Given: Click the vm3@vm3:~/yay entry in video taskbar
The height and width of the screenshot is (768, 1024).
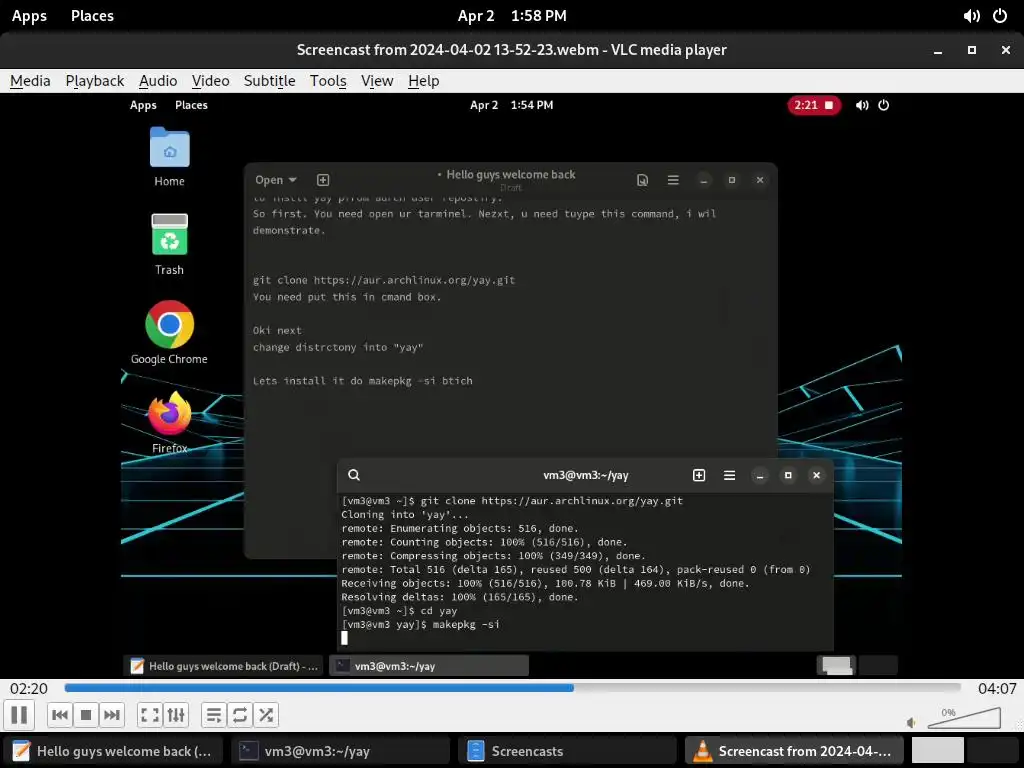Looking at the screenshot, I should (429, 666).
